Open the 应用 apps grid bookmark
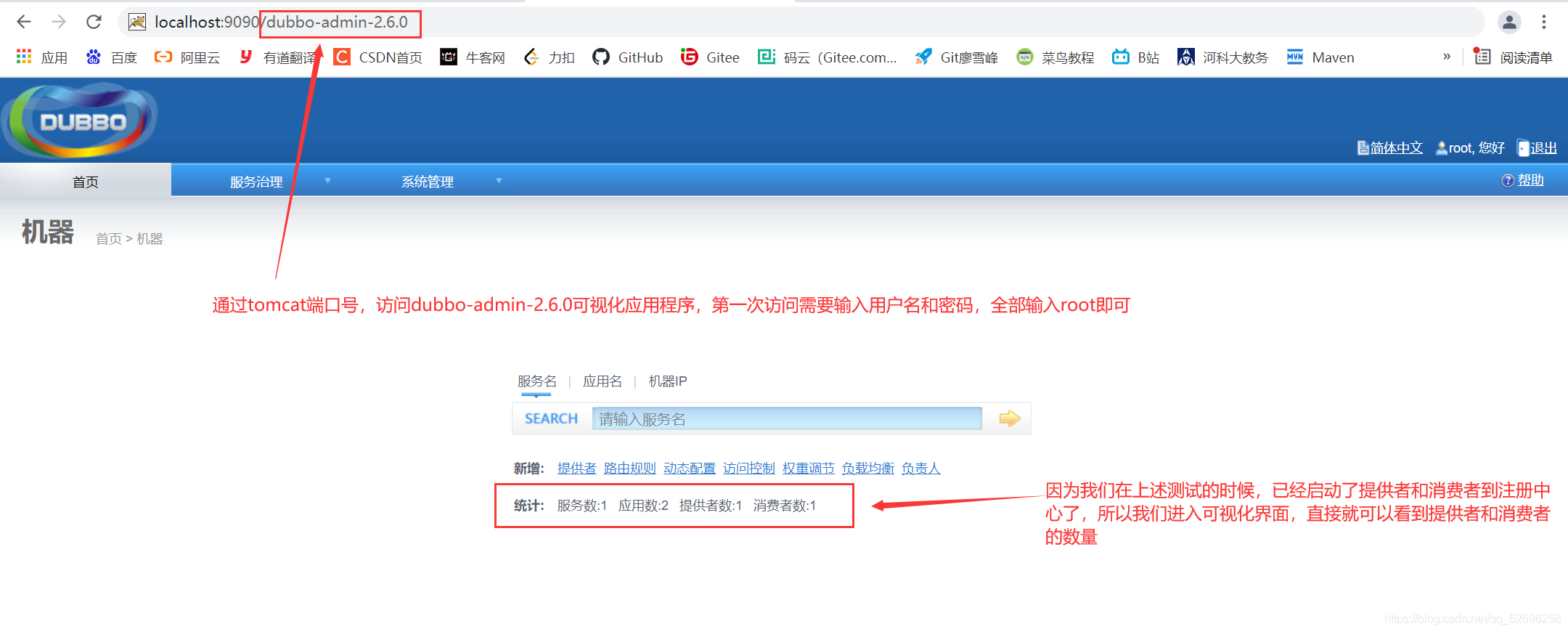 click(x=41, y=57)
